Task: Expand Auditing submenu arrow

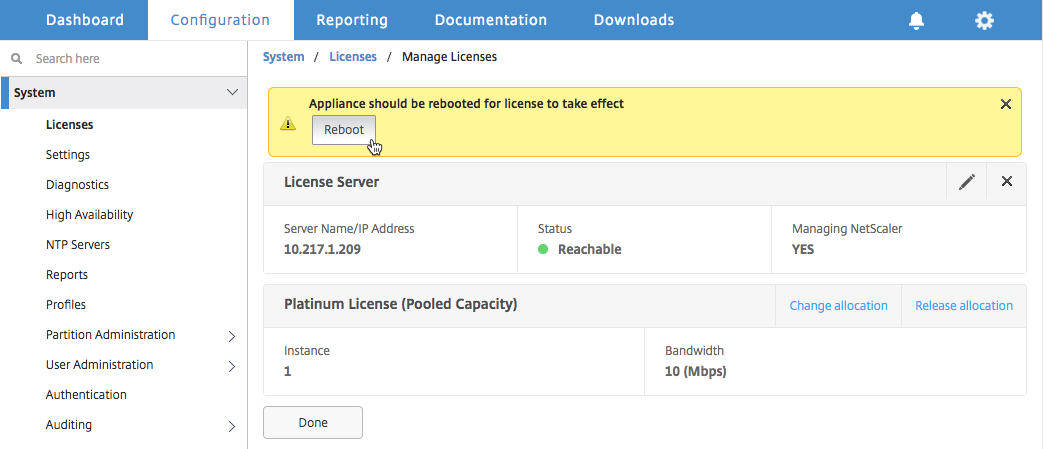Action: 232,426
